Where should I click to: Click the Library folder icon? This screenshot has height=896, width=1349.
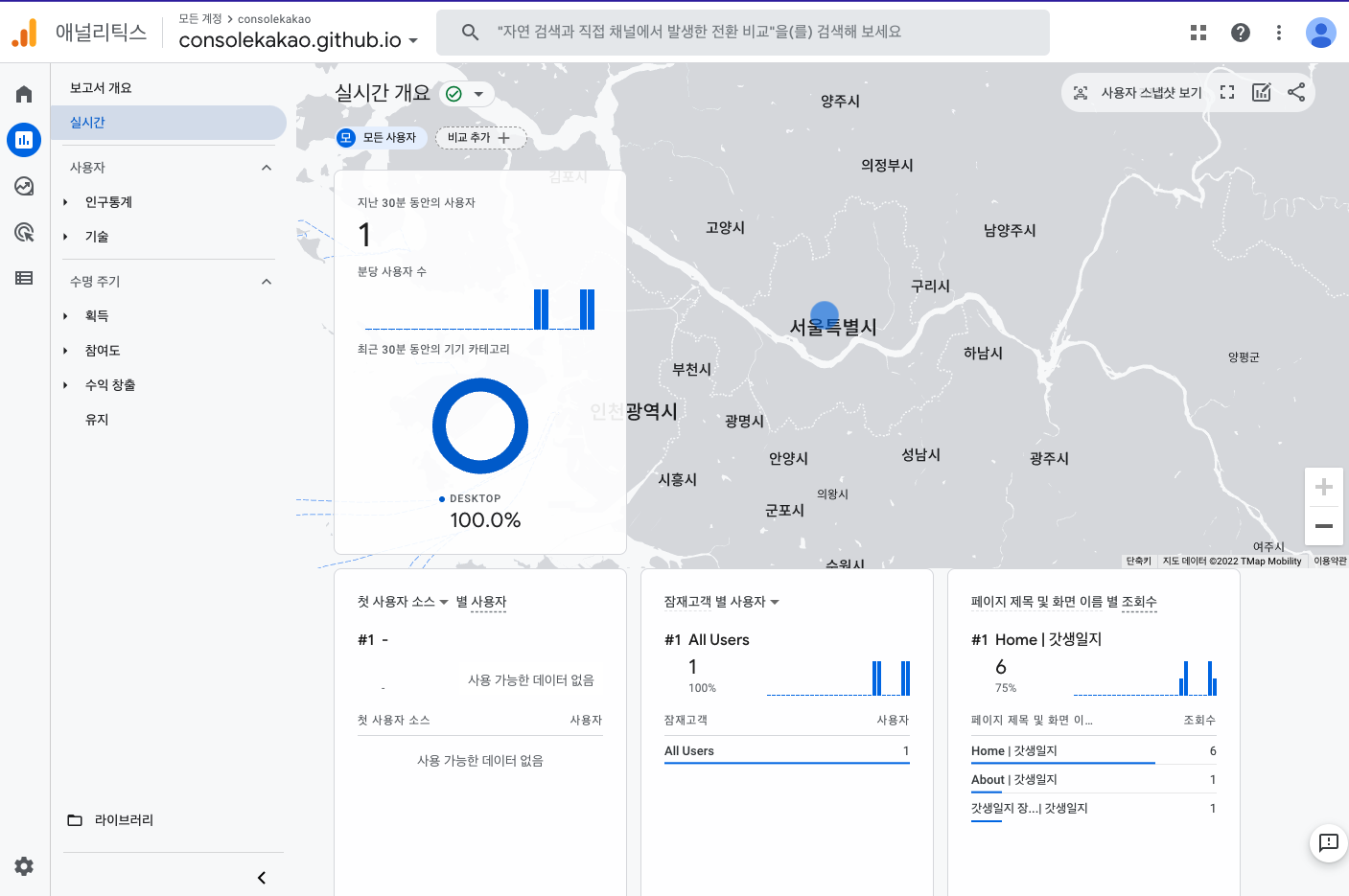tap(75, 820)
